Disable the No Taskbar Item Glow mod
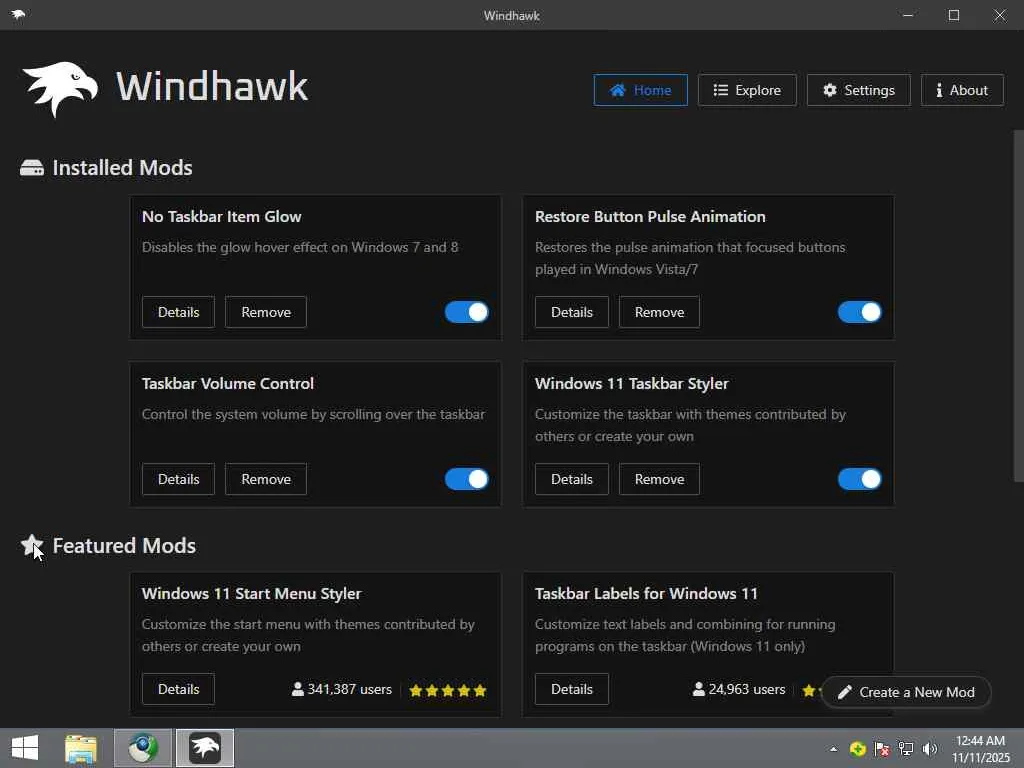1024x768 pixels. 466,312
